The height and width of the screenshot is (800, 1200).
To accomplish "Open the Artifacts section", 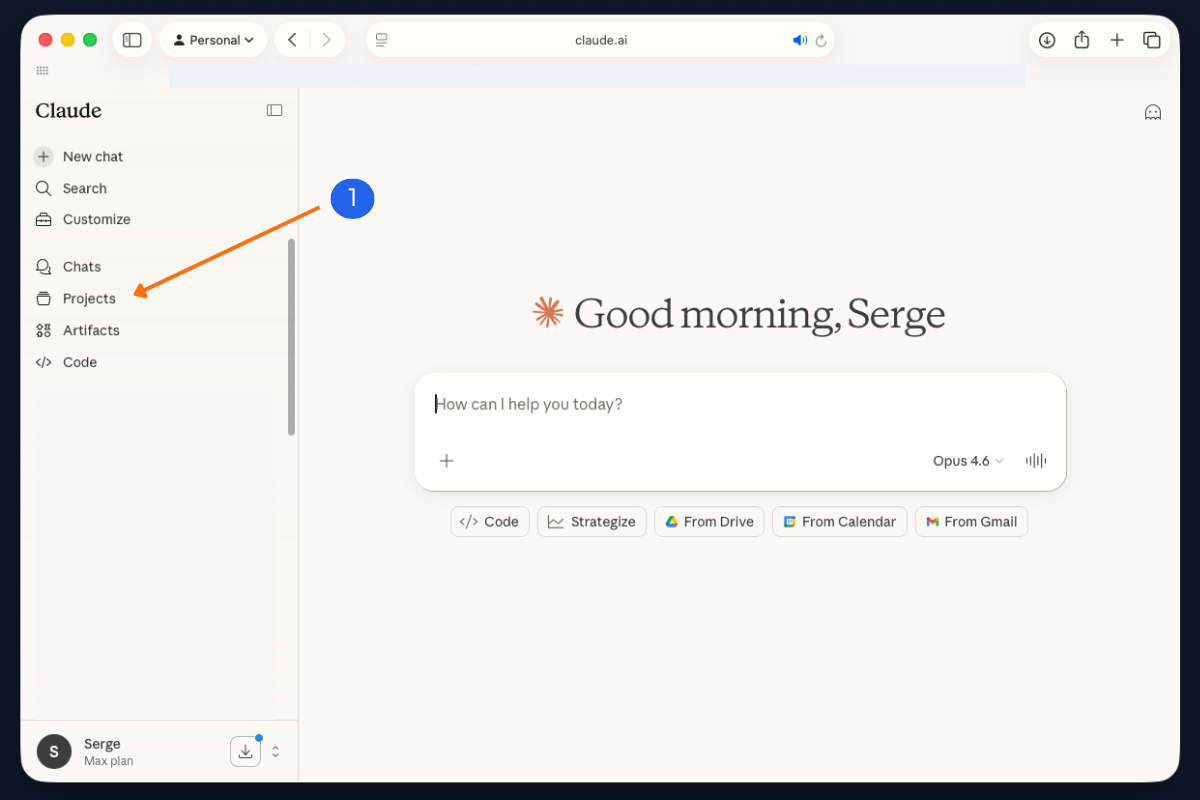I will pos(77,330).
